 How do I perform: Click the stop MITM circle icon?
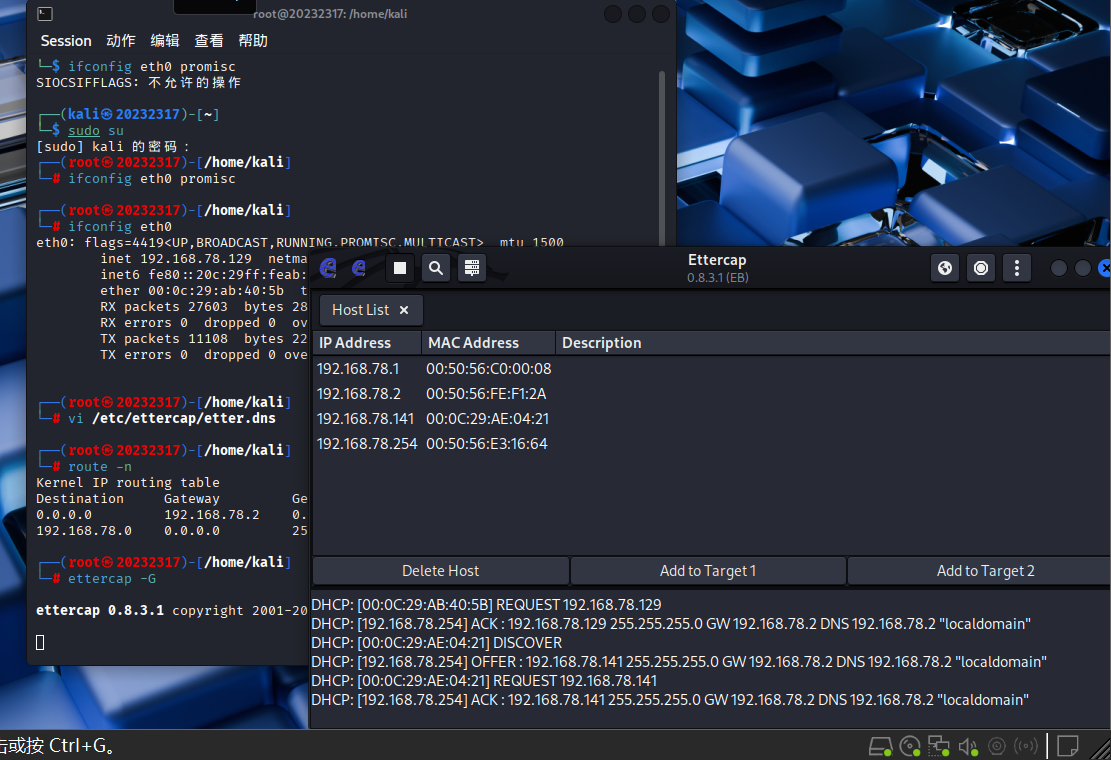coord(981,268)
